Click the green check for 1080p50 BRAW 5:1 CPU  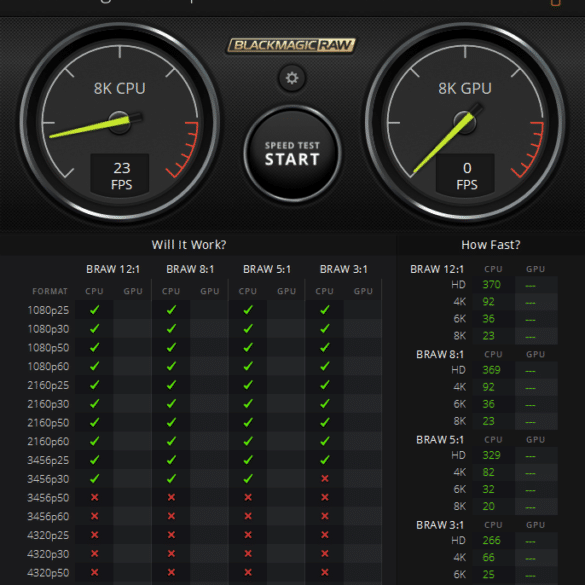[x=248, y=347]
